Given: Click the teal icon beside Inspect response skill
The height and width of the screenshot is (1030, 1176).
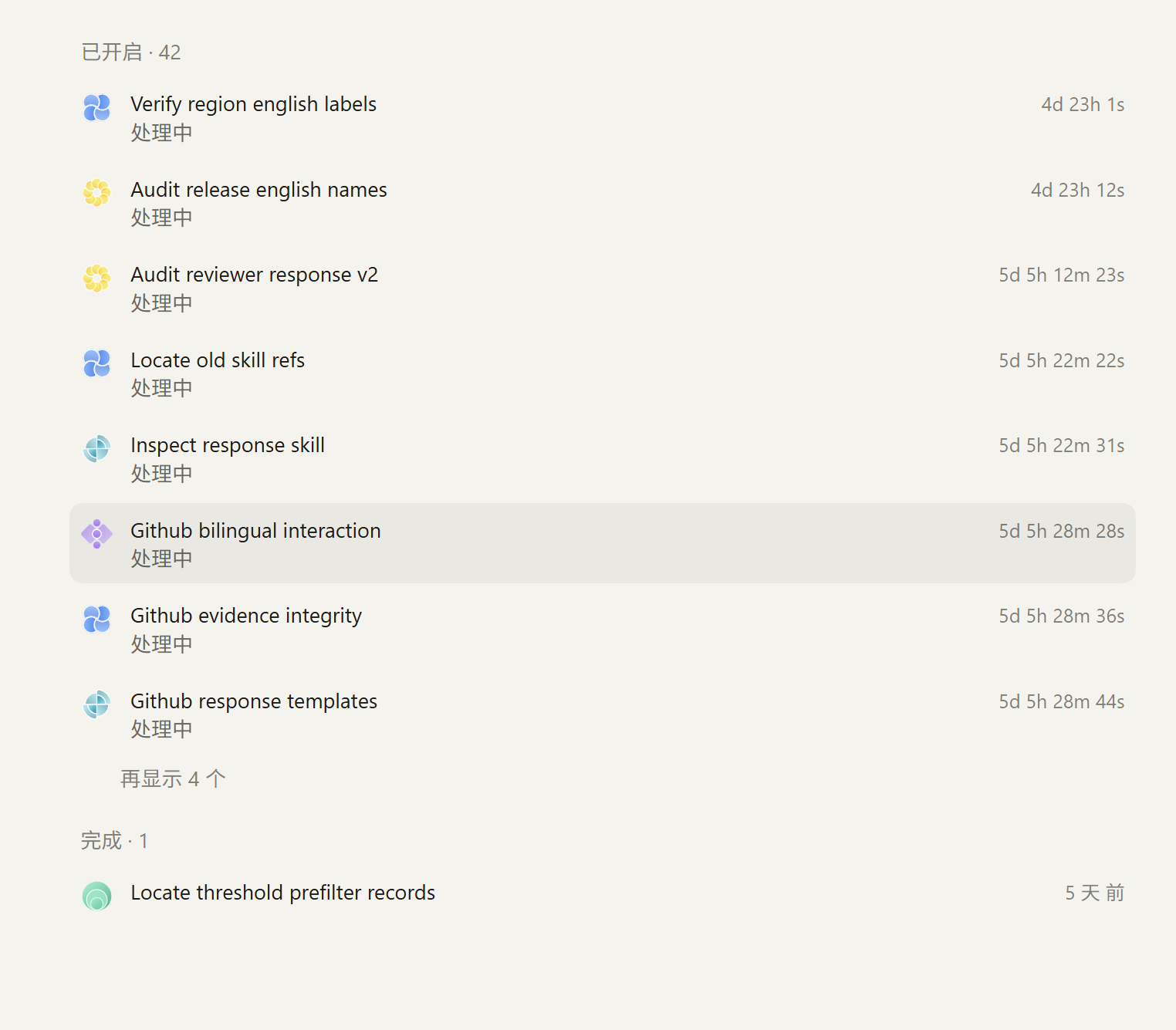Looking at the screenshot, I should pos(96,448).
